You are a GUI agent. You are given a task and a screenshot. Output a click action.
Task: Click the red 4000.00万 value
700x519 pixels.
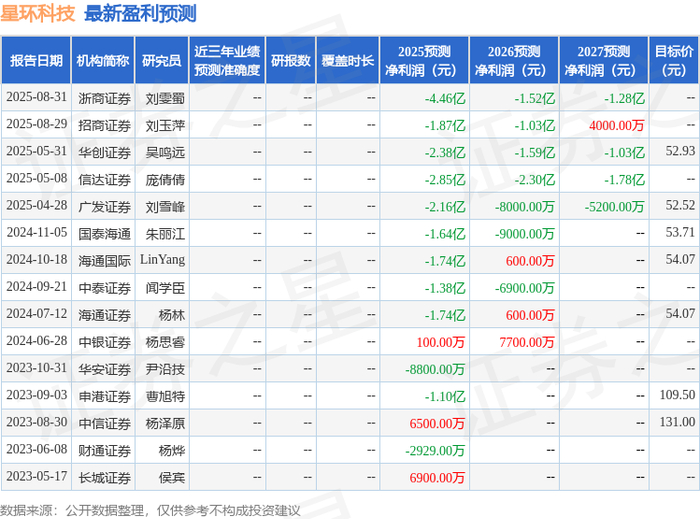[617, 125]
